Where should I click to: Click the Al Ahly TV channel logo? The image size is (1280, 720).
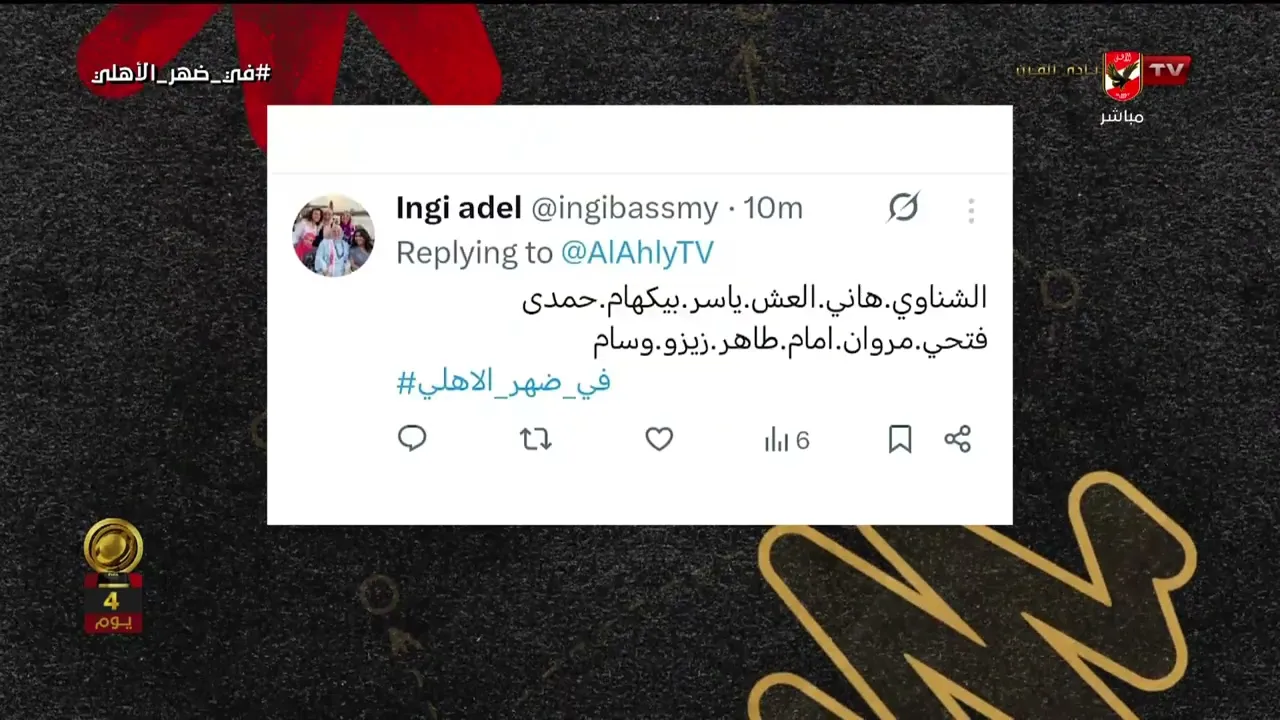click(1146, 74)
